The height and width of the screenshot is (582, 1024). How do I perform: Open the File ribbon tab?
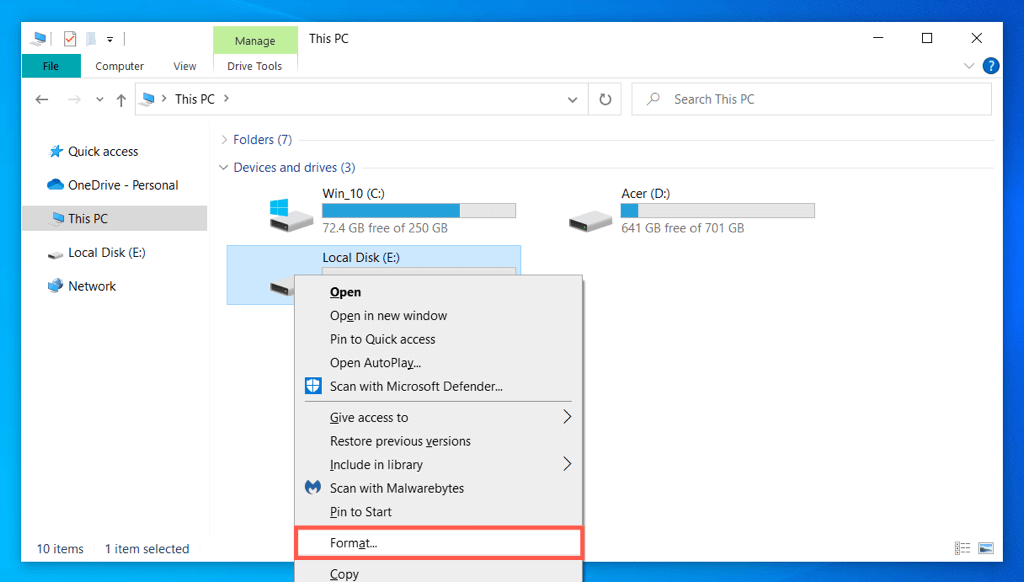pos(50,66)
